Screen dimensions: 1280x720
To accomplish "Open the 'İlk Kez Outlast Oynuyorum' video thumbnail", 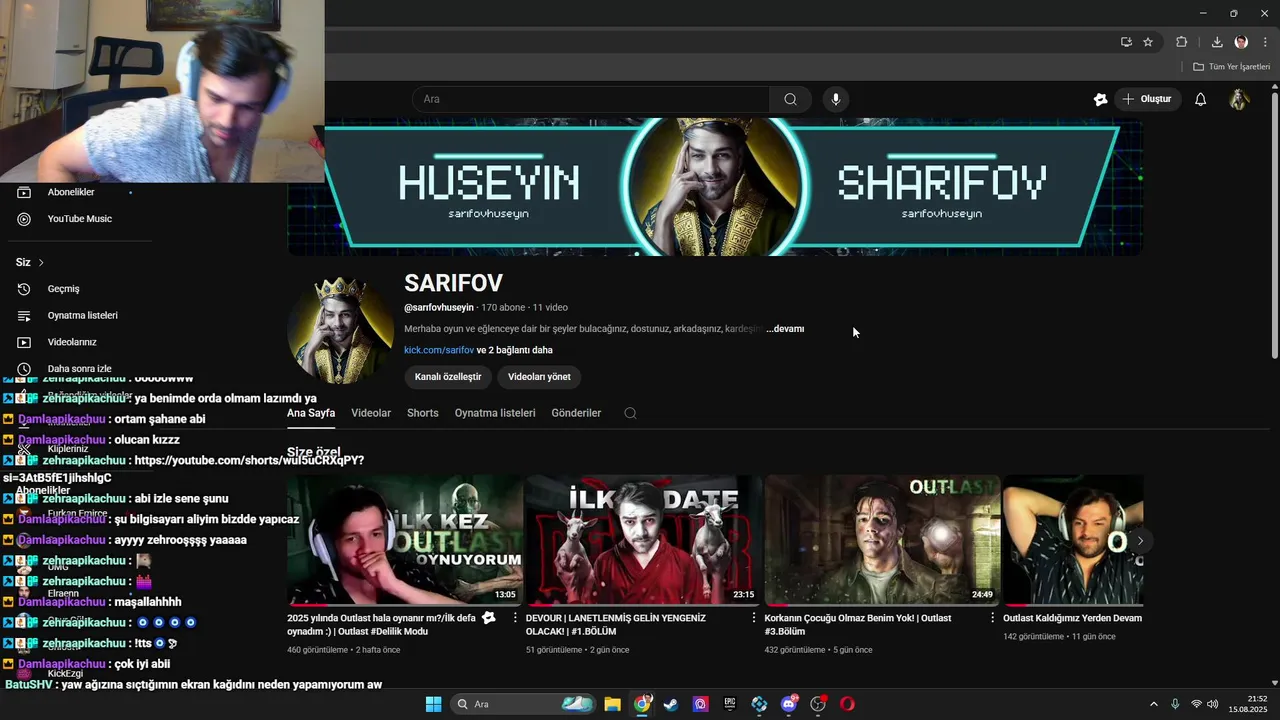I will pos(405,540).
